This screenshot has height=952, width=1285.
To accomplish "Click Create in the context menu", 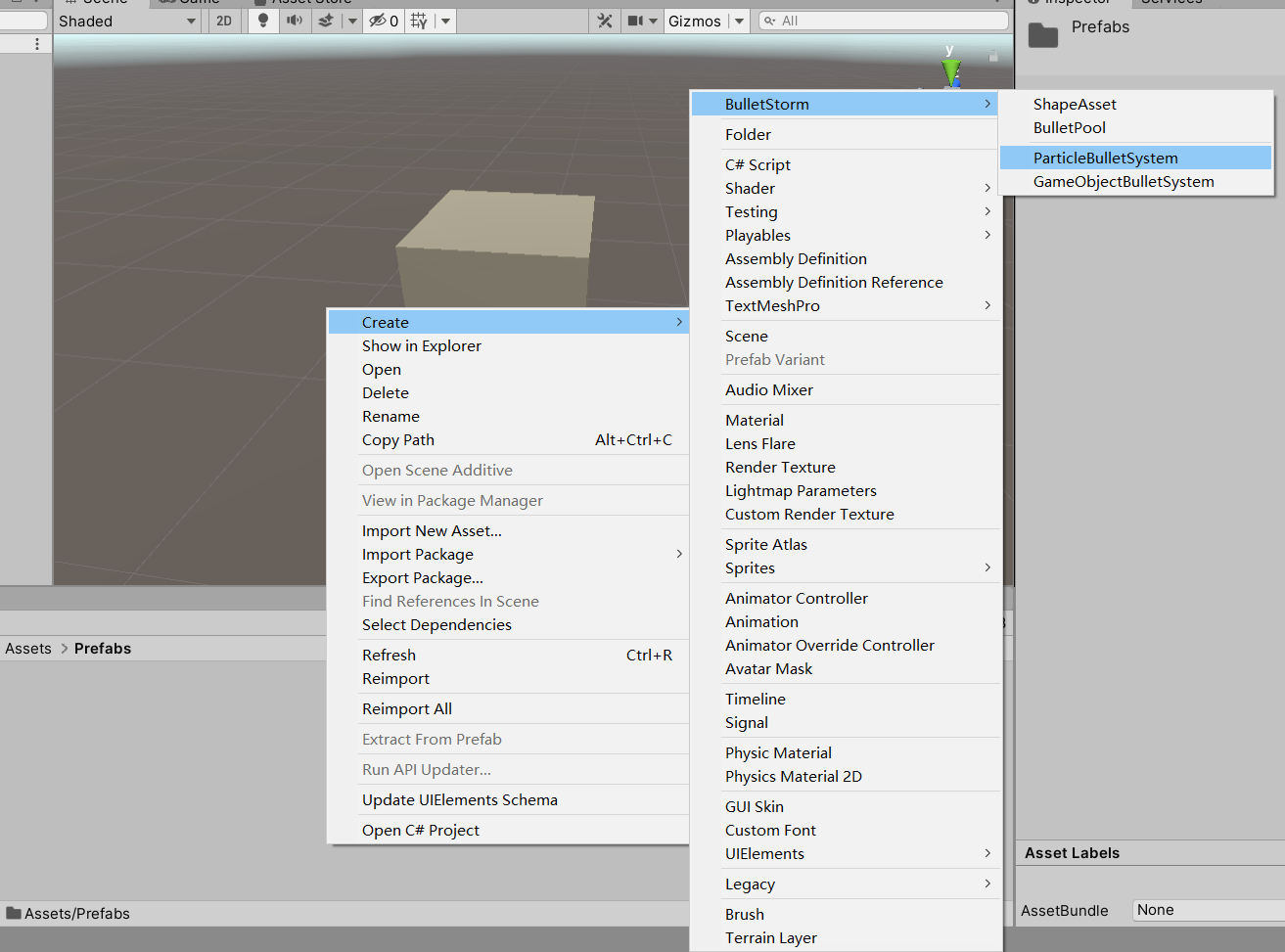I will [x=508, y=322].
